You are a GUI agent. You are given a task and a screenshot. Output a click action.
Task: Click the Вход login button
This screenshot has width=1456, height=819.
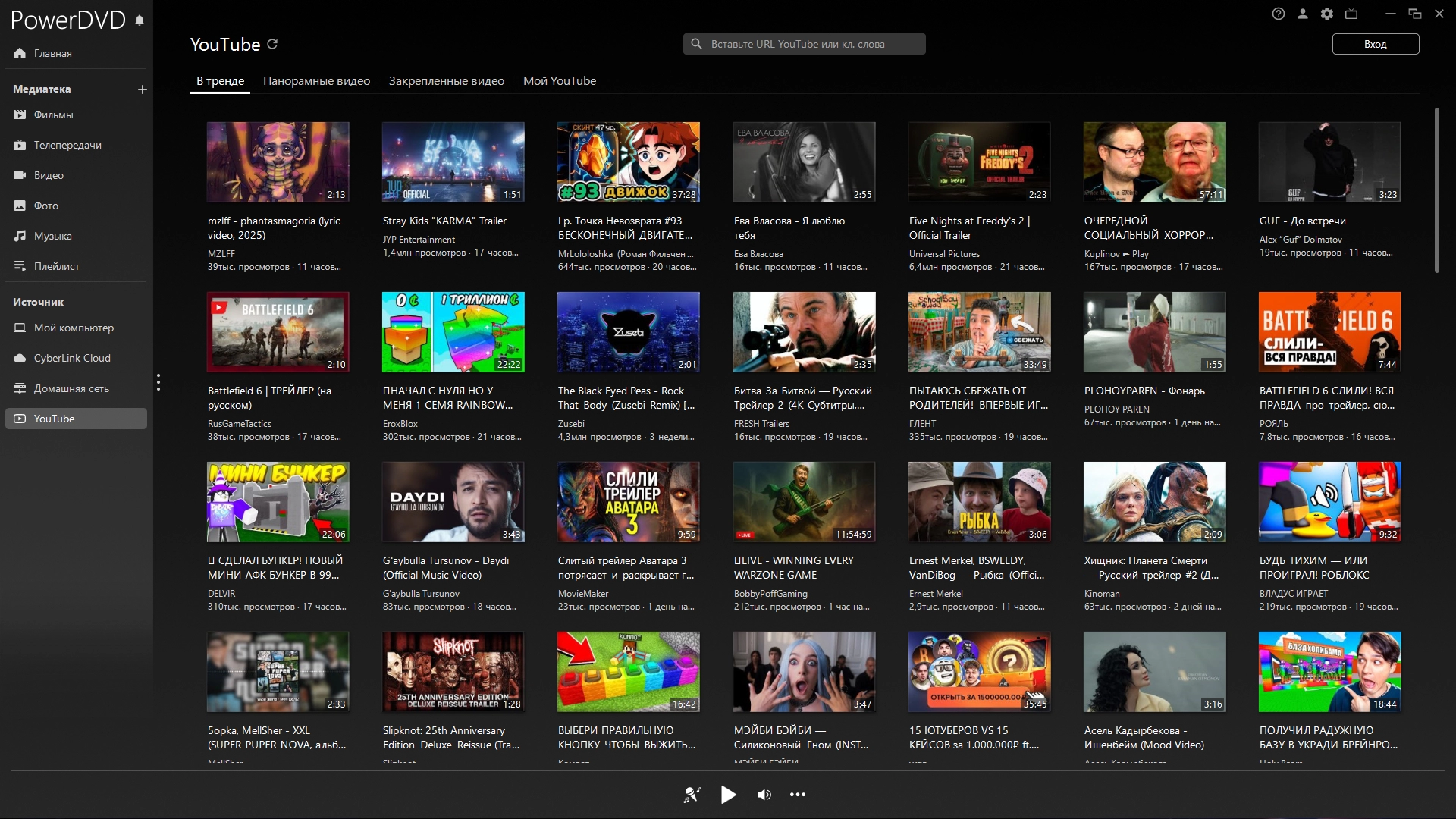(1375, 44)
